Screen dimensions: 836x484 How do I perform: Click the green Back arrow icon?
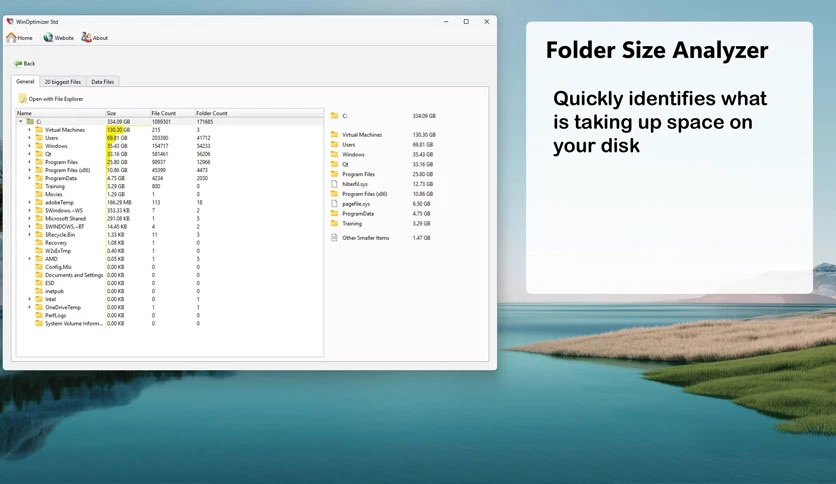point(19,63)
